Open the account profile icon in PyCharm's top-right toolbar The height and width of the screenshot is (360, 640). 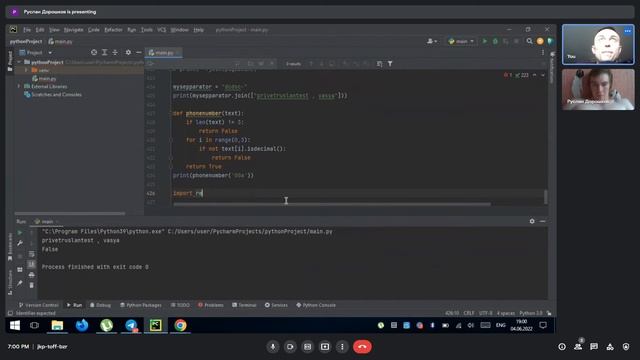click(x=431, y=41)
